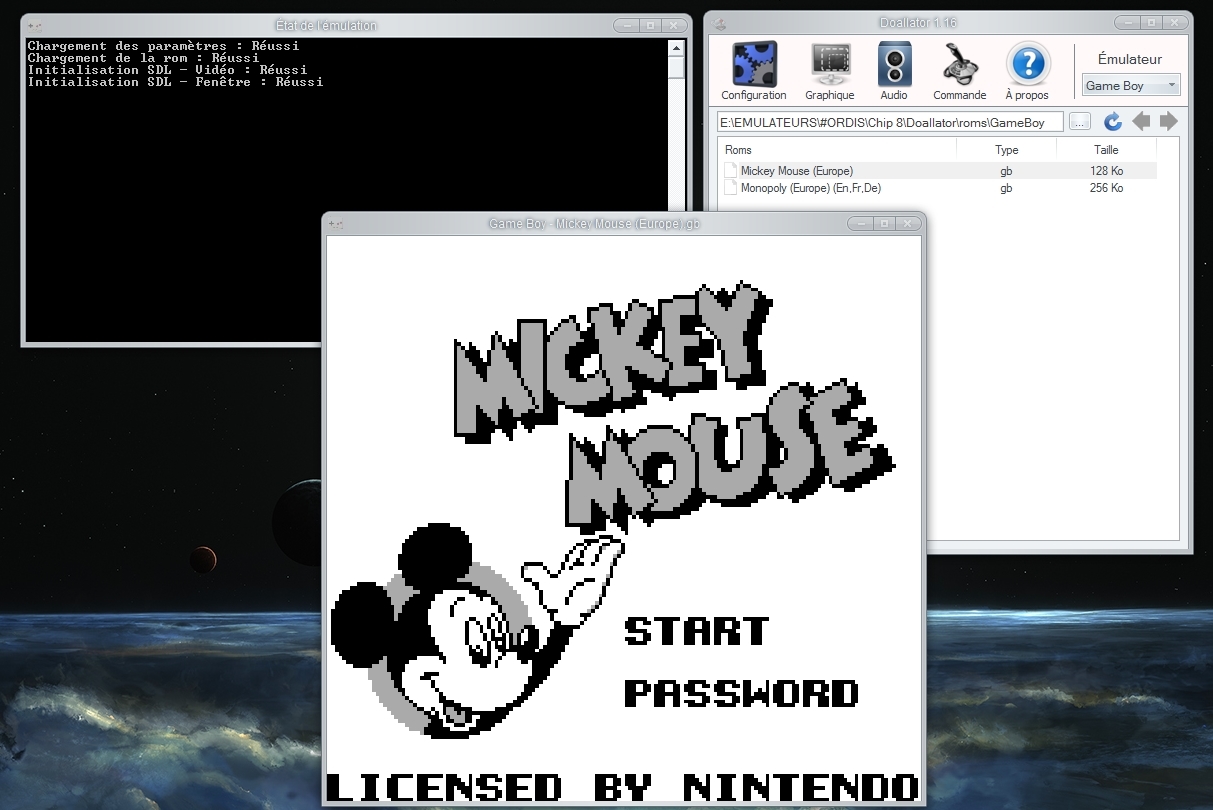
Task: Click START in the Game Boy game window
Action: (697, 631)
